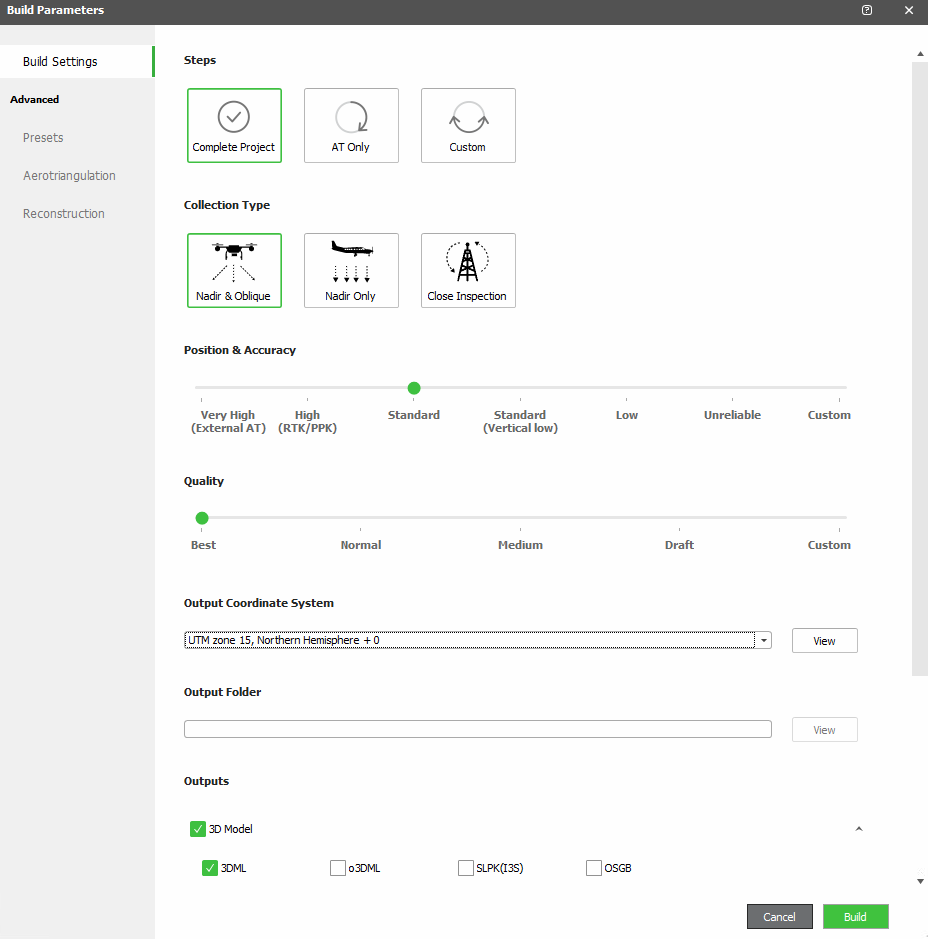Screen dimensions: 928x939
Task: Select the Complete Project step icon
Action: [234, 125]
